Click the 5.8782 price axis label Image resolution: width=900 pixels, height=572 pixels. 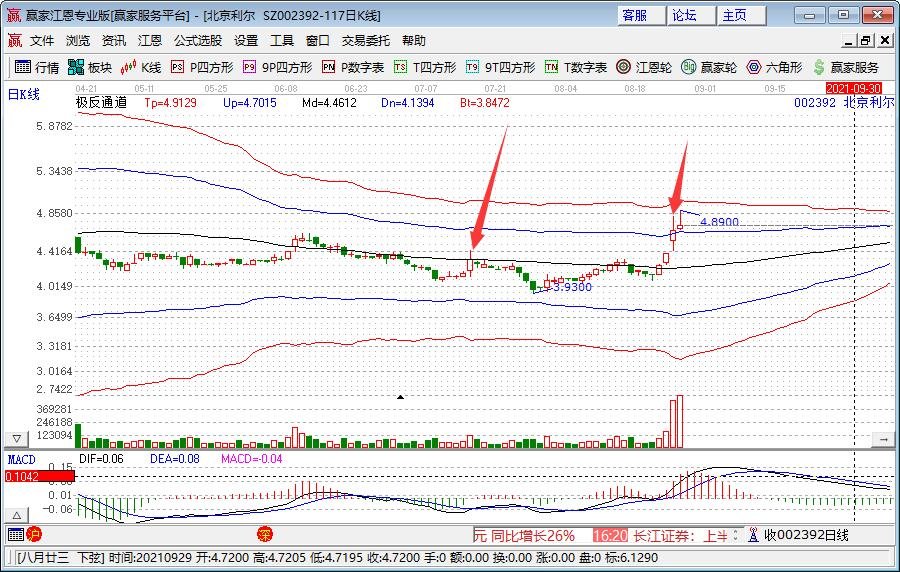(55, 126)
